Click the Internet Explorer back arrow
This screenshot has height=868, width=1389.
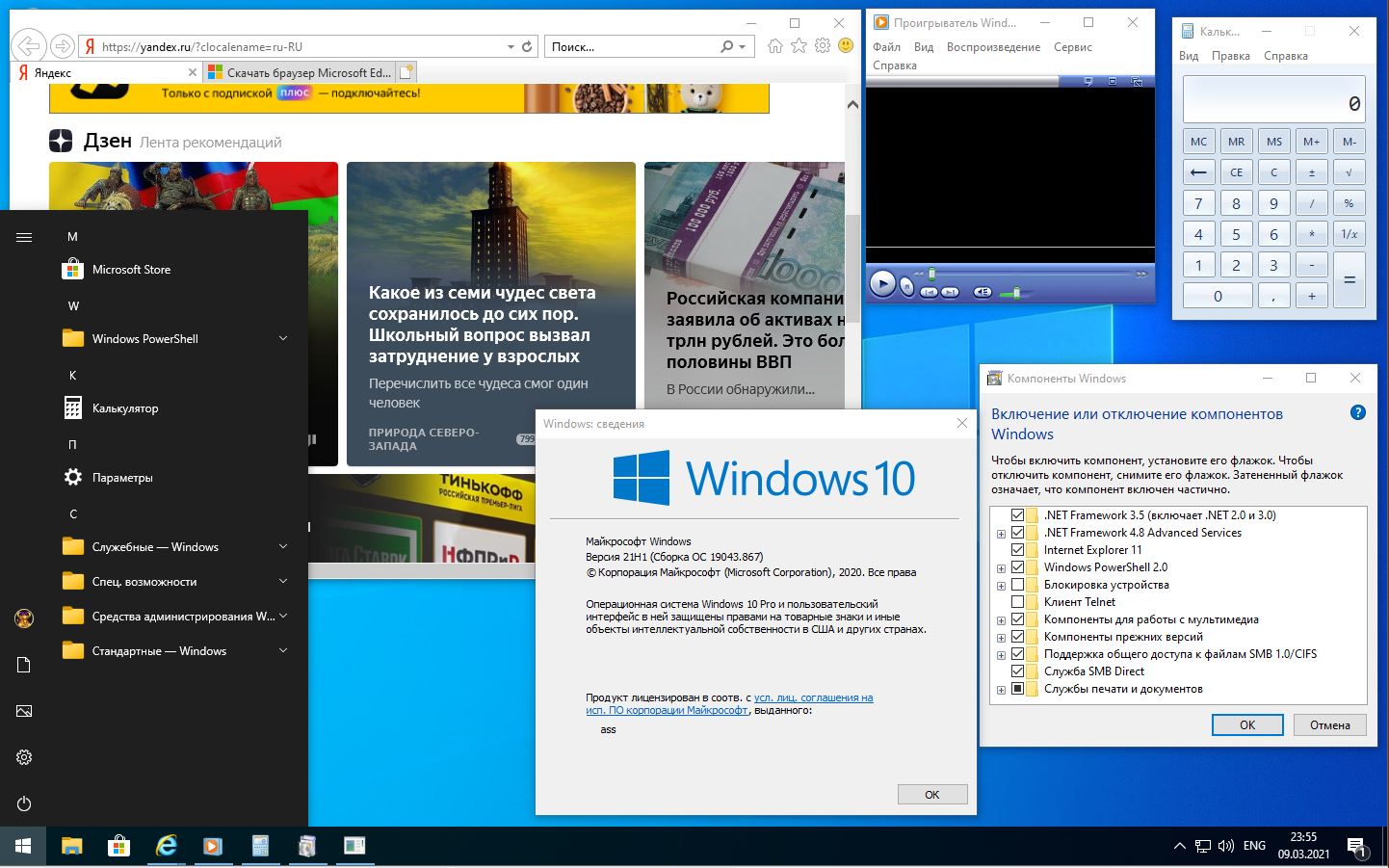29,45
